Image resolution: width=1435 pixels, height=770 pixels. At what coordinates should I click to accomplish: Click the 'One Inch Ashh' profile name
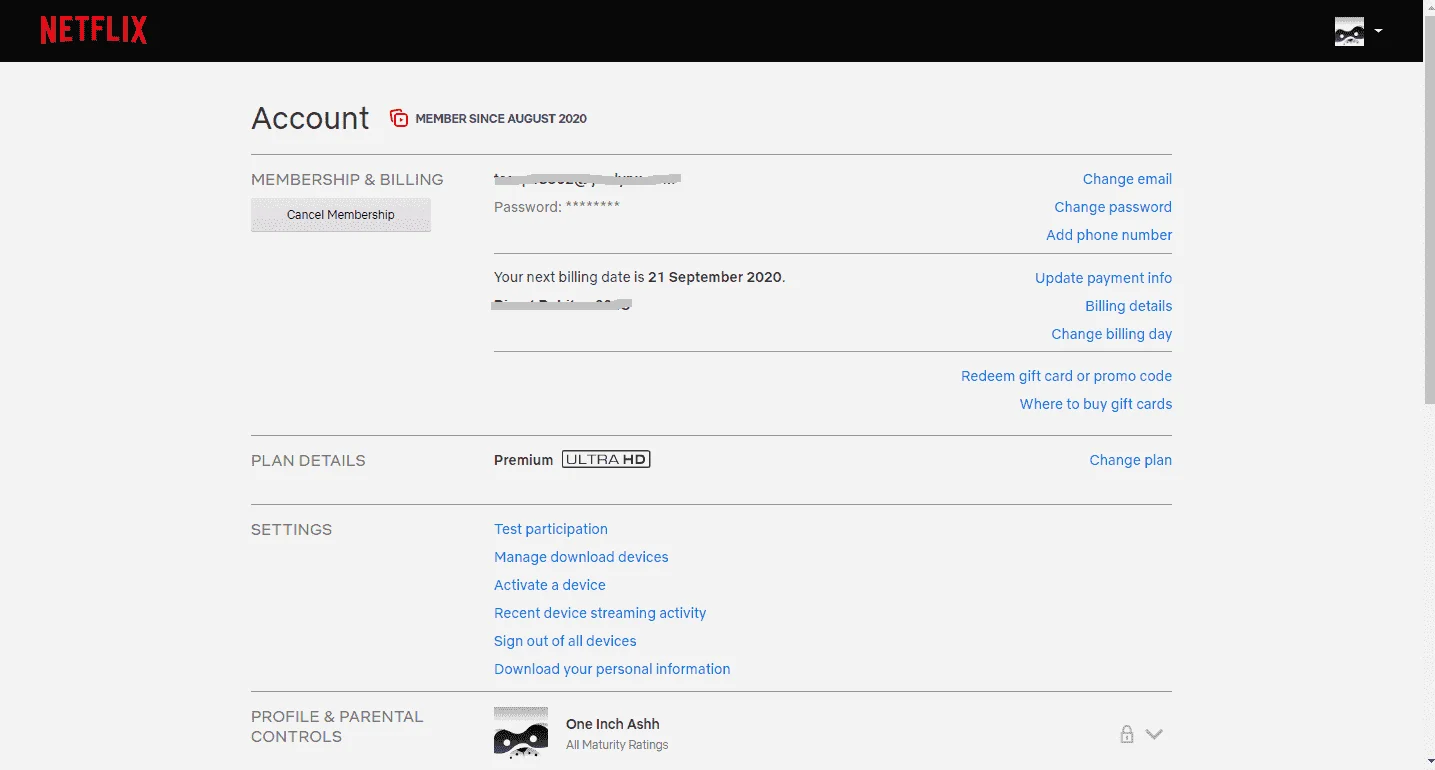click(612, 724)
